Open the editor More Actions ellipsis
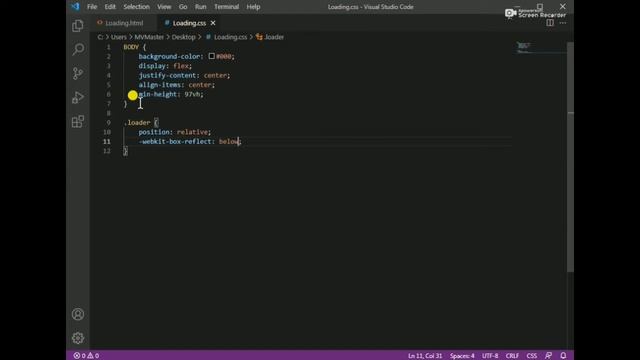The image size is (640, 360). pos(563,23)
